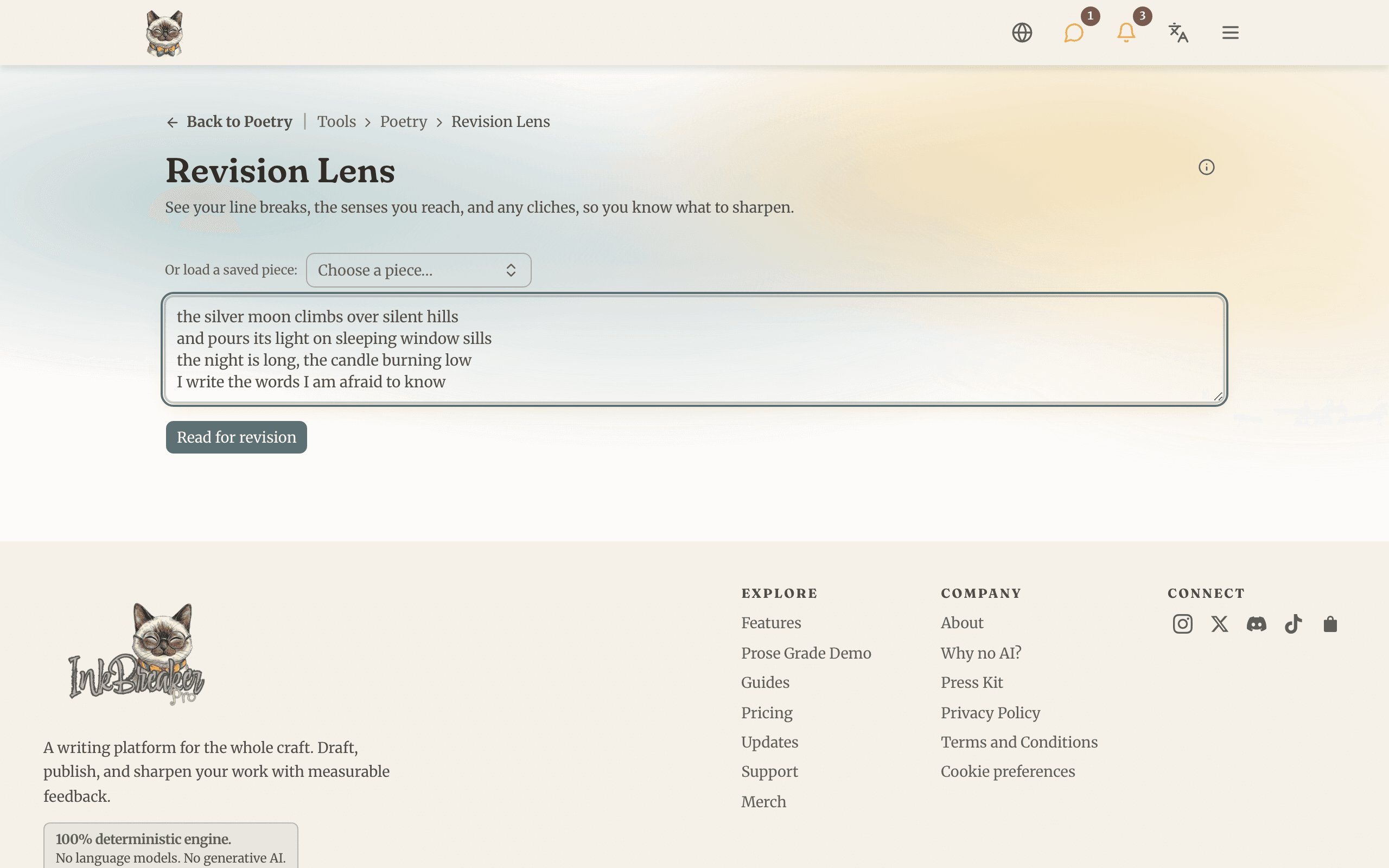Click the COMPANY footer heading

tap(981, 593)
